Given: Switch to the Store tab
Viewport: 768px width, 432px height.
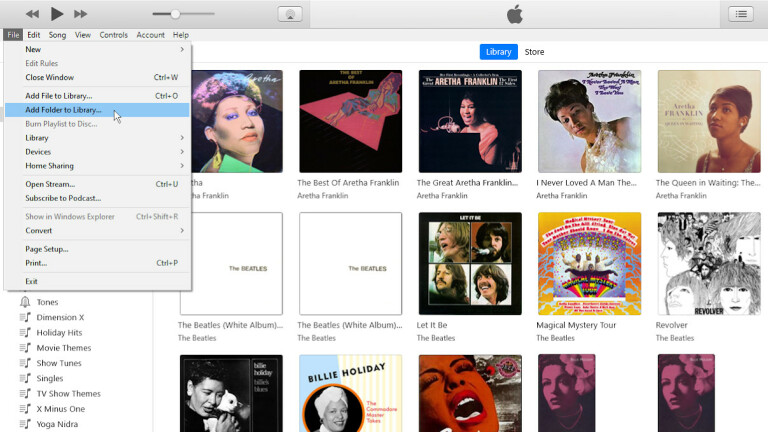Looking at the screenshot, I should point(534,52).
